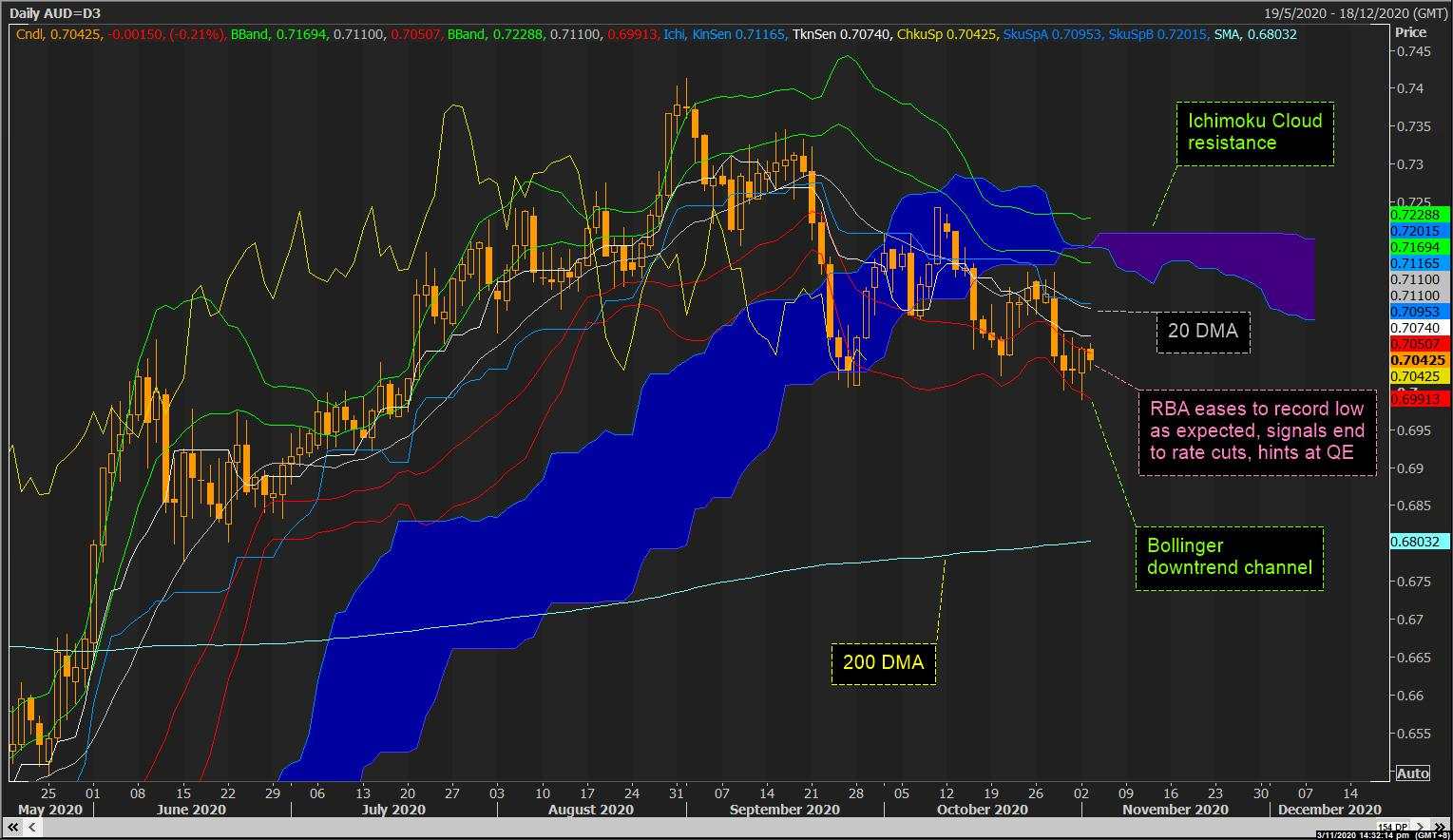Toggle the Auto price scale button
The width and height of the screenshot is (1453, 840).
coord(1412,773)
